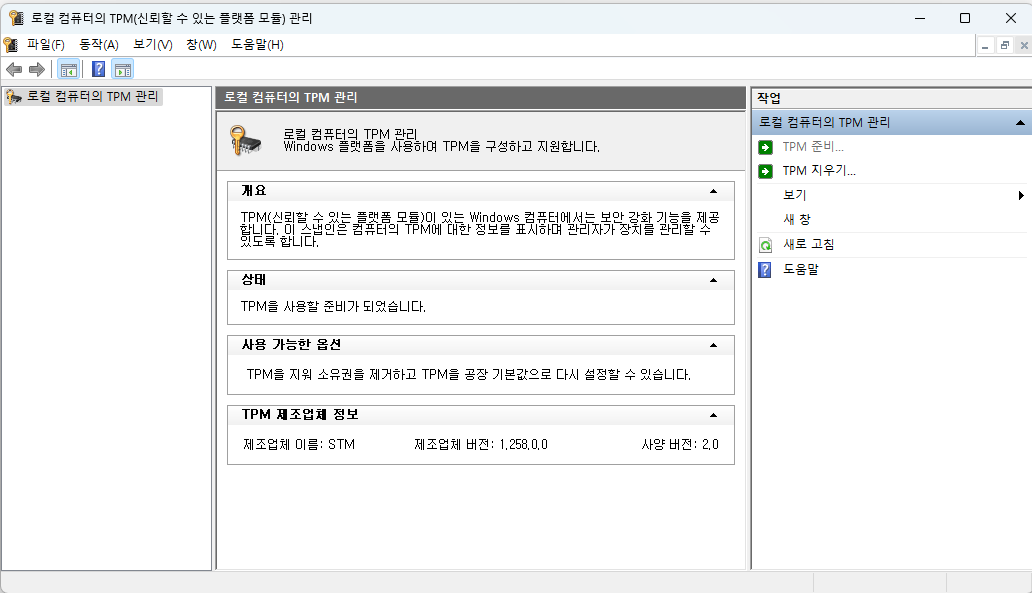Collapse the 사용 가능한 옵션 section
The height and width of the screenshot is (593, 1032).
713,345
